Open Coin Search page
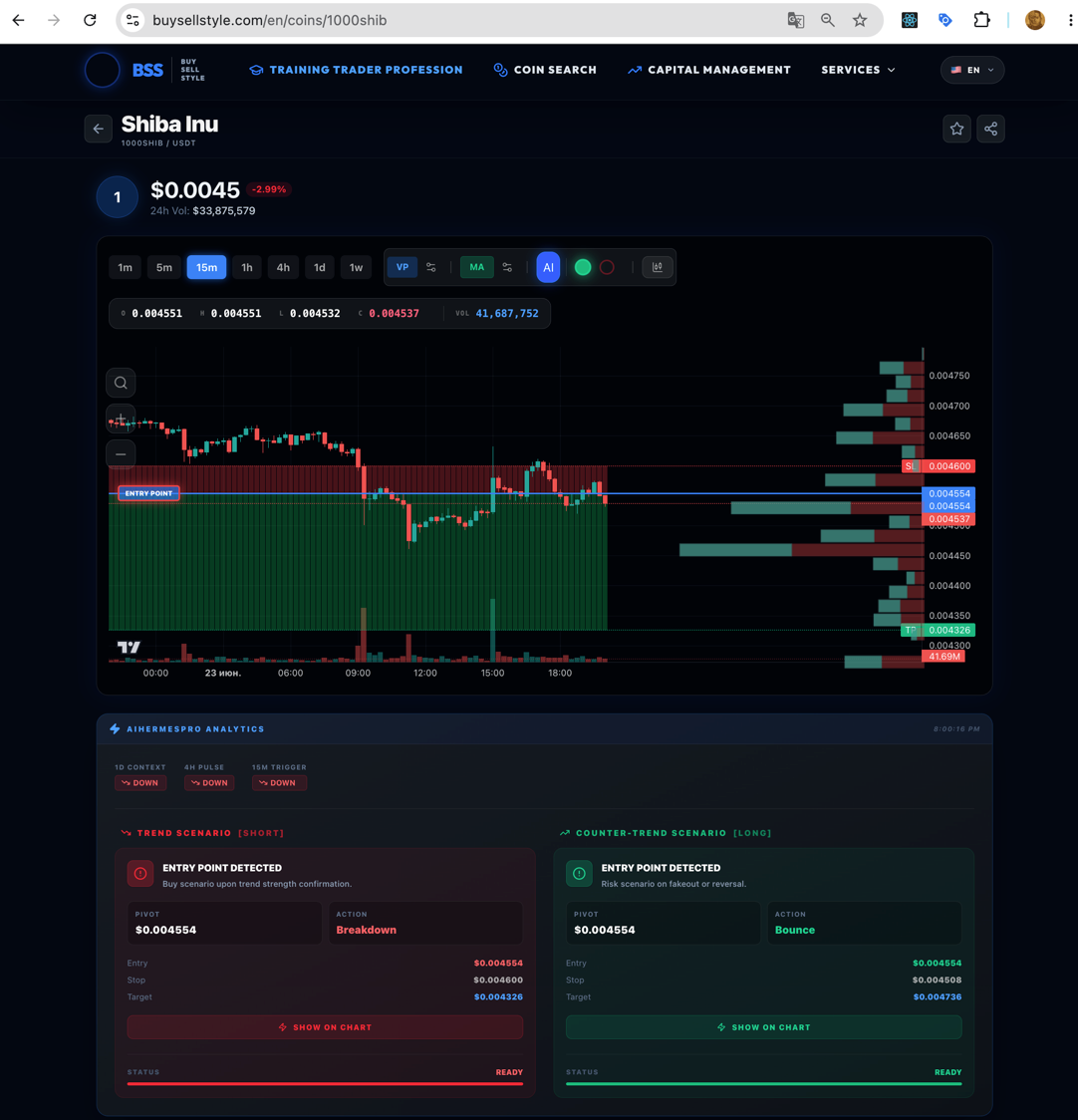The width and height of the screenshot is (1078, 1120). click(545, 70)
